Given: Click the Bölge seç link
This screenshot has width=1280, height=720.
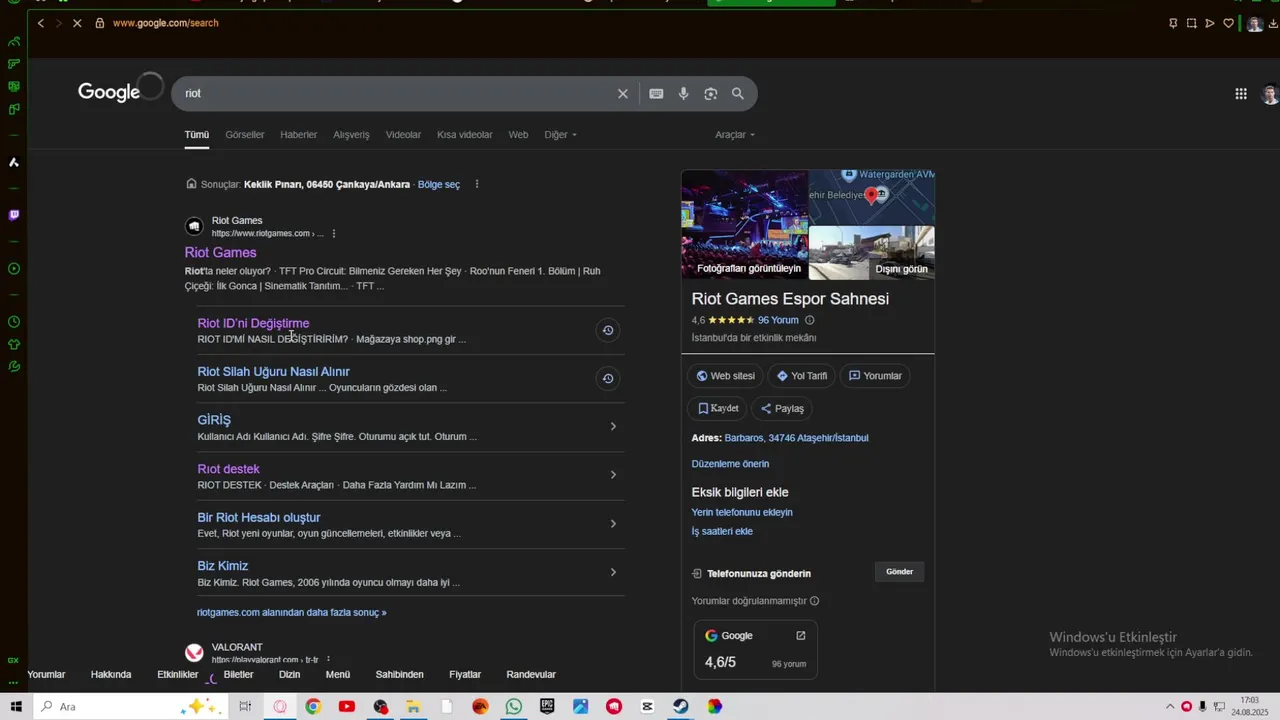Looking at the screenshot, I should [x=439, y=184].
